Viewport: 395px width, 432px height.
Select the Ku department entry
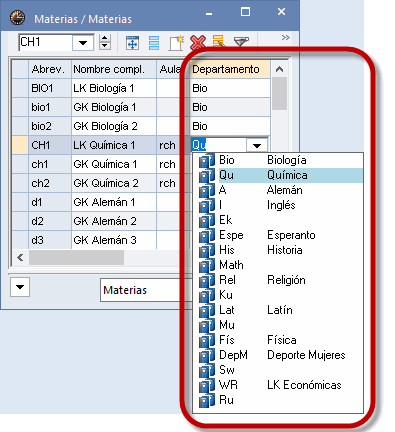click(278, 295)
